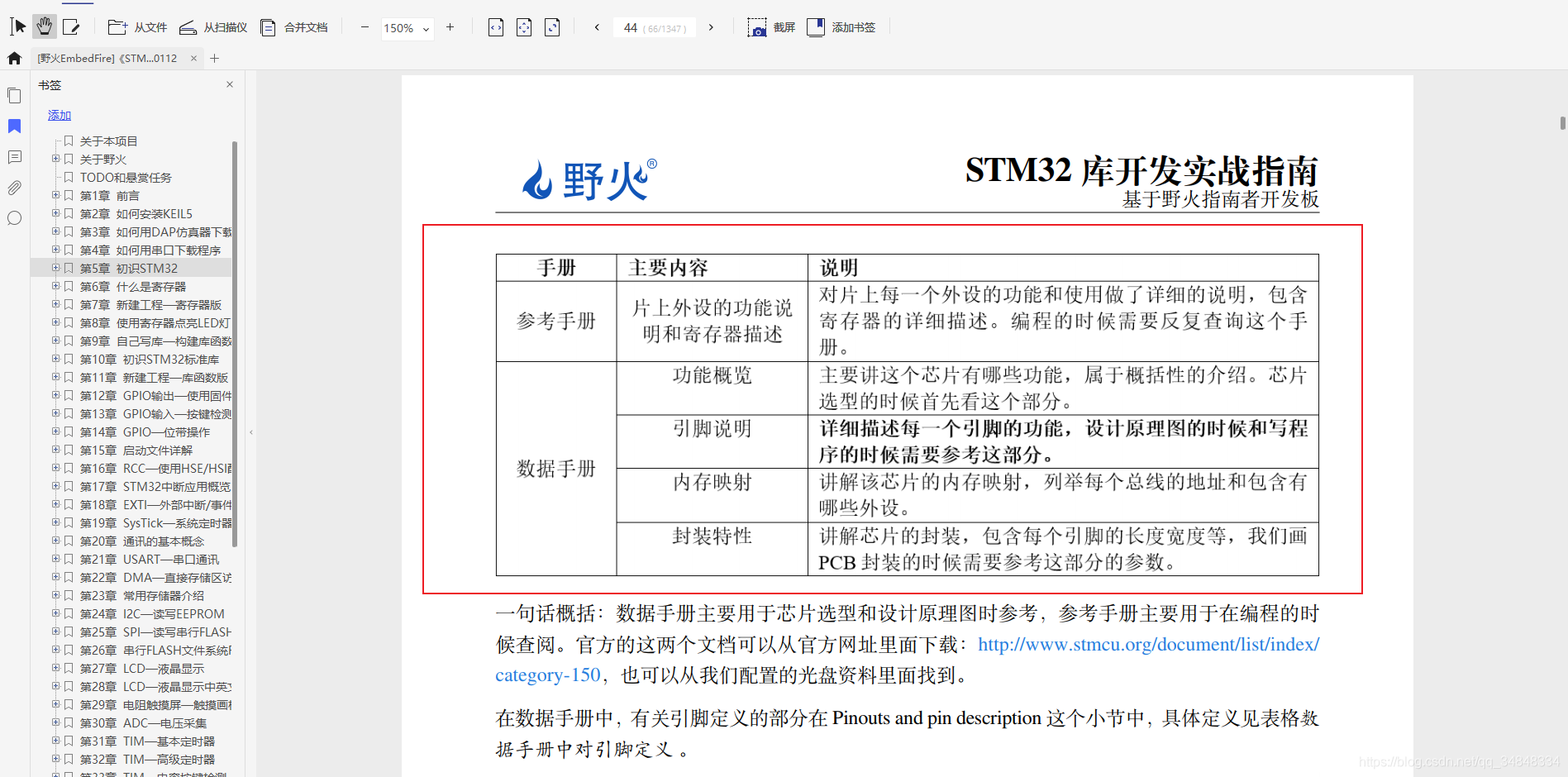Go to home tab icon
Image resolution: width=1568 pixels, height=777 pixels.
click(14, 58)
